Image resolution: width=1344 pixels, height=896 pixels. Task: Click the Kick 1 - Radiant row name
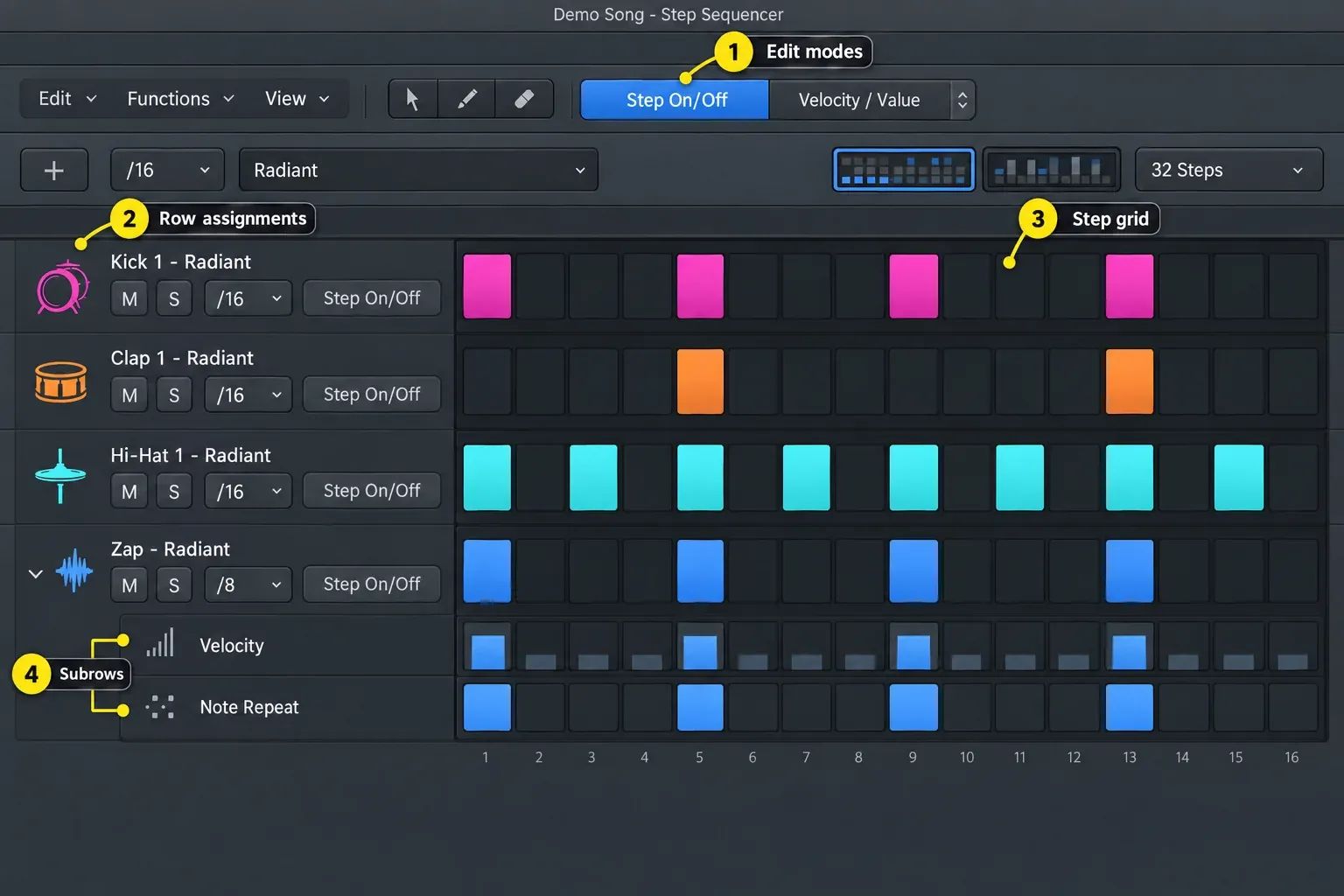pyautogui.click(x=181, y=262)
